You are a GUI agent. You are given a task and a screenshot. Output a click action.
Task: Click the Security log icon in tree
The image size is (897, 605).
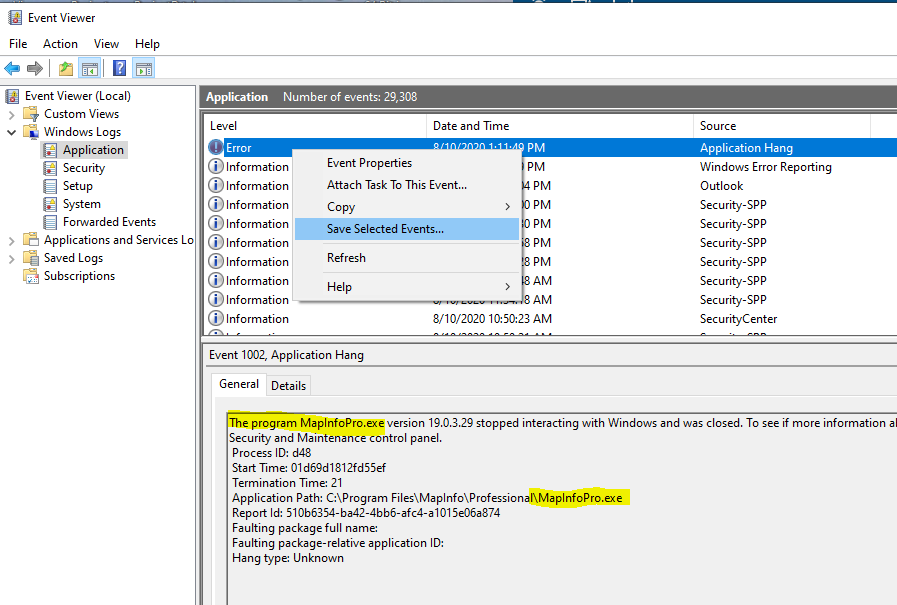(x=50, y=168)
